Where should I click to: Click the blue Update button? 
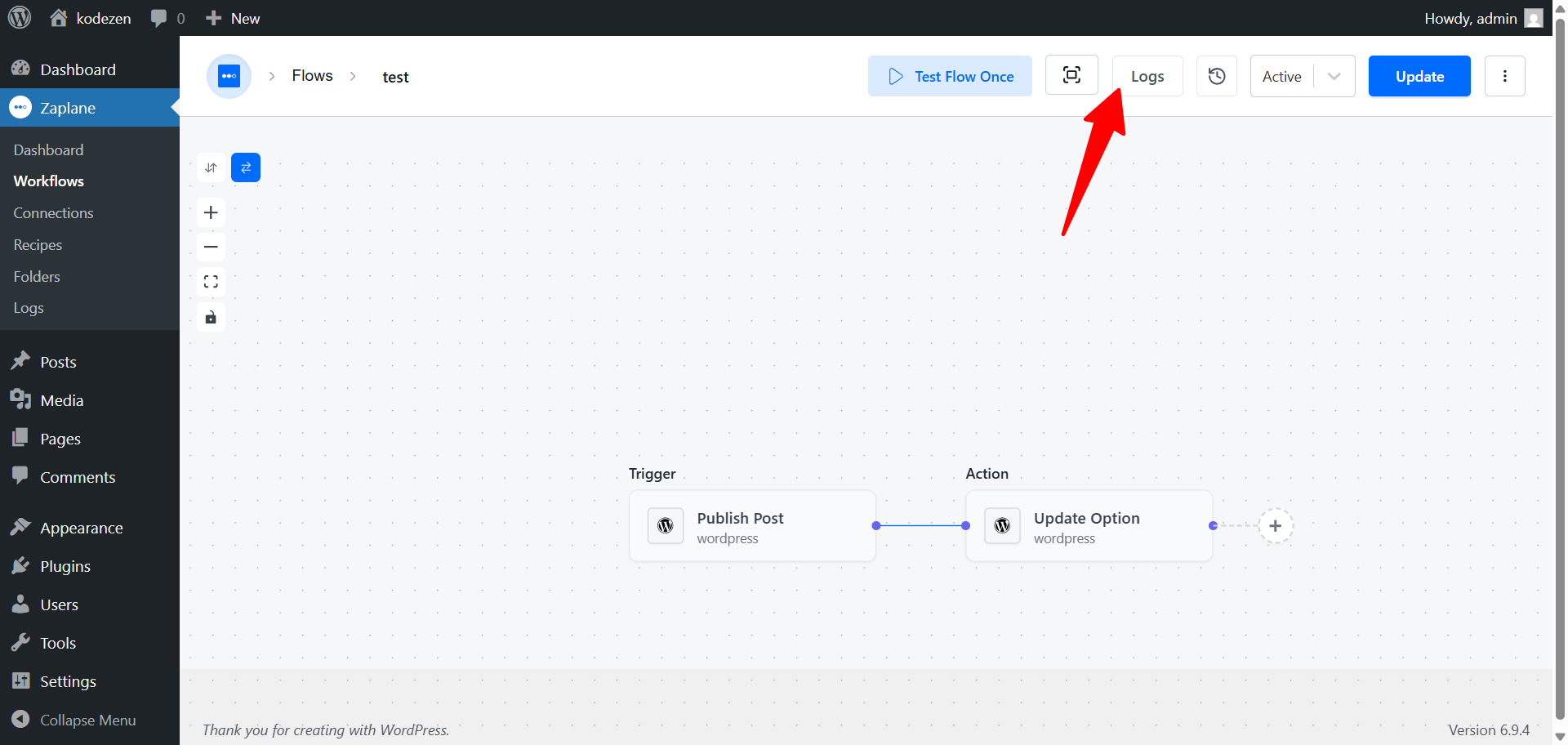pyautogui.click(x=1419, y=76)
